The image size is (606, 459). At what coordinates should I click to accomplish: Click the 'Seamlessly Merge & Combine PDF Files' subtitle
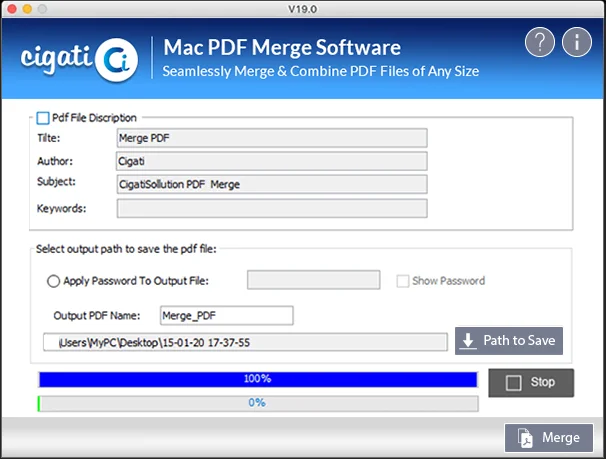pos(320,71)
